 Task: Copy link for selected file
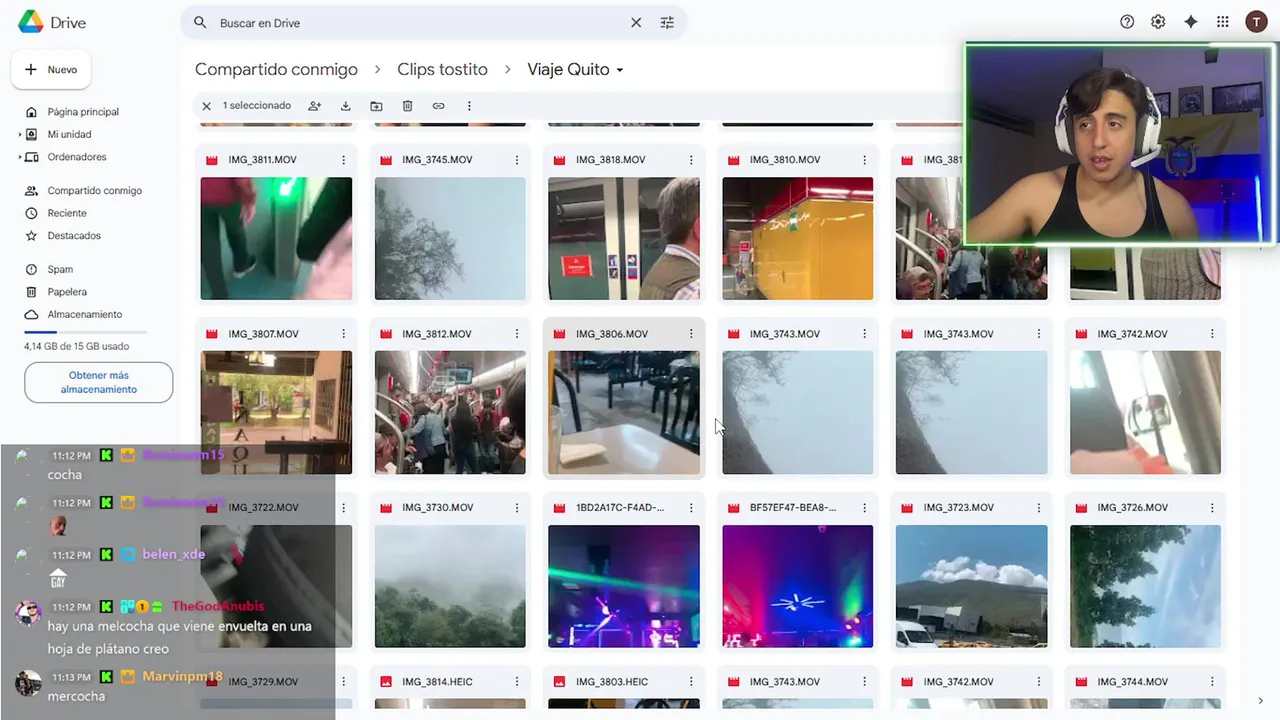pos(438,106)
